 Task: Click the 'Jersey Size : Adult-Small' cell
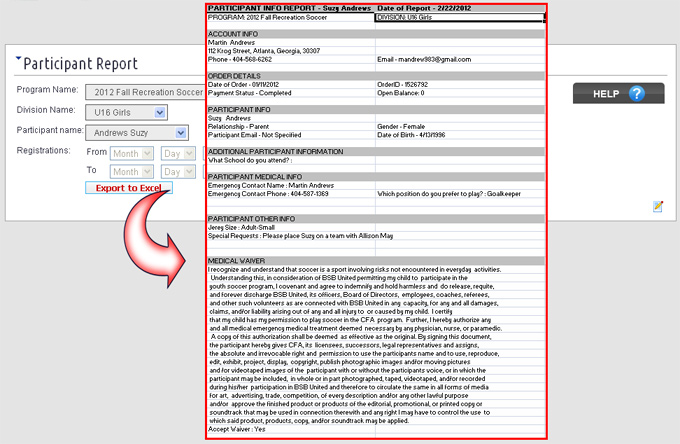291,227
